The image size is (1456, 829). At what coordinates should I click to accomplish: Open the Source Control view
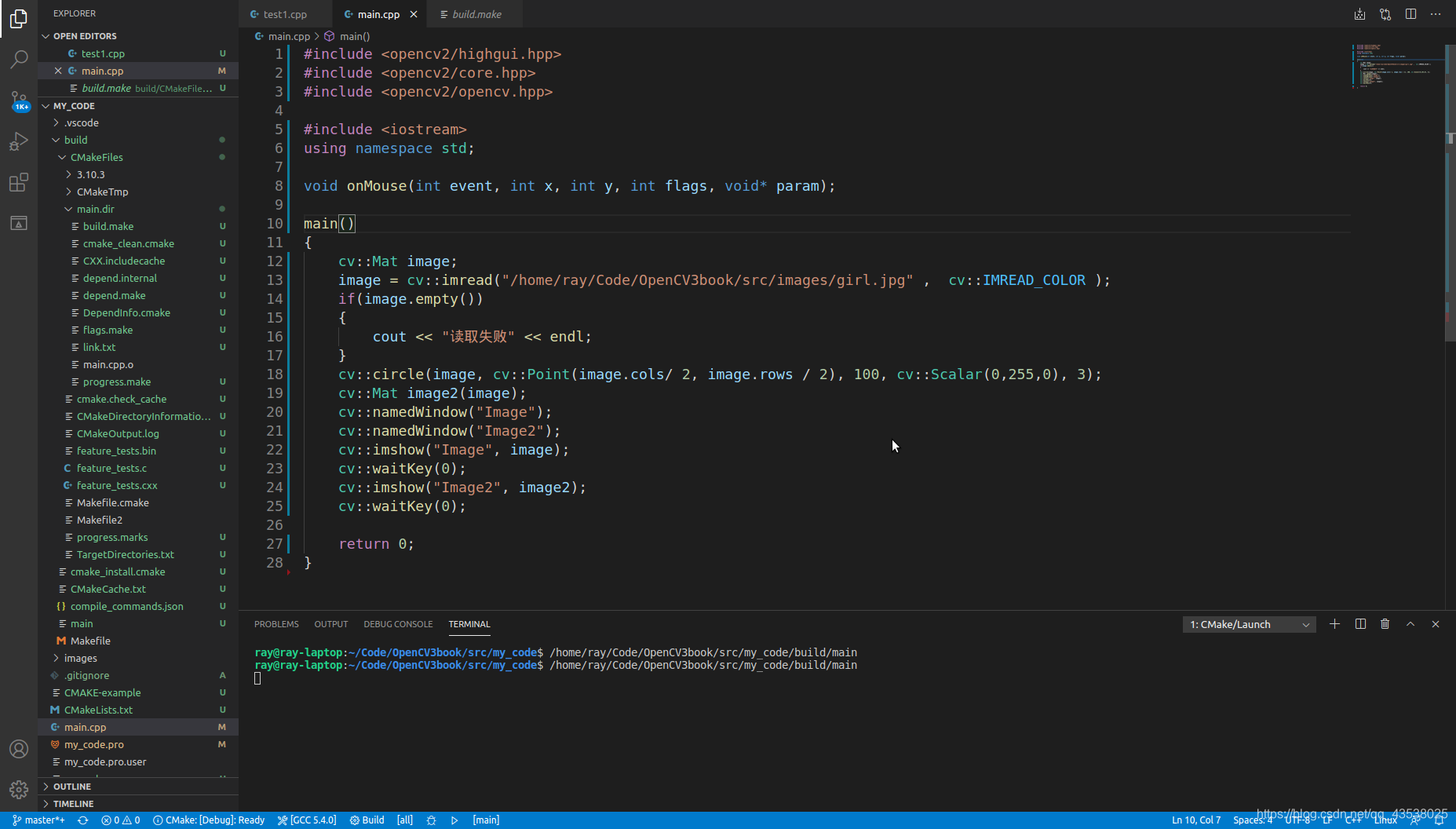[x=19, y=100]
